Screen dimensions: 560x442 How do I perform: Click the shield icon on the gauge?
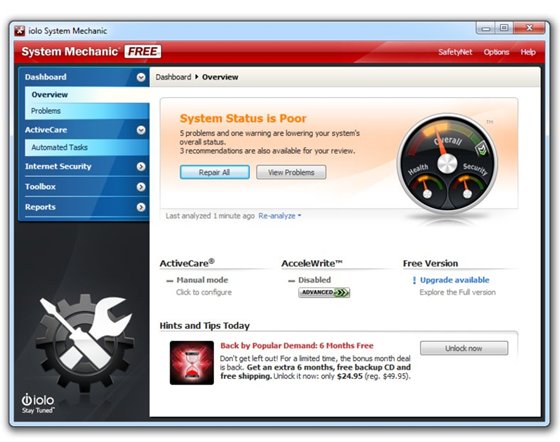482,148
